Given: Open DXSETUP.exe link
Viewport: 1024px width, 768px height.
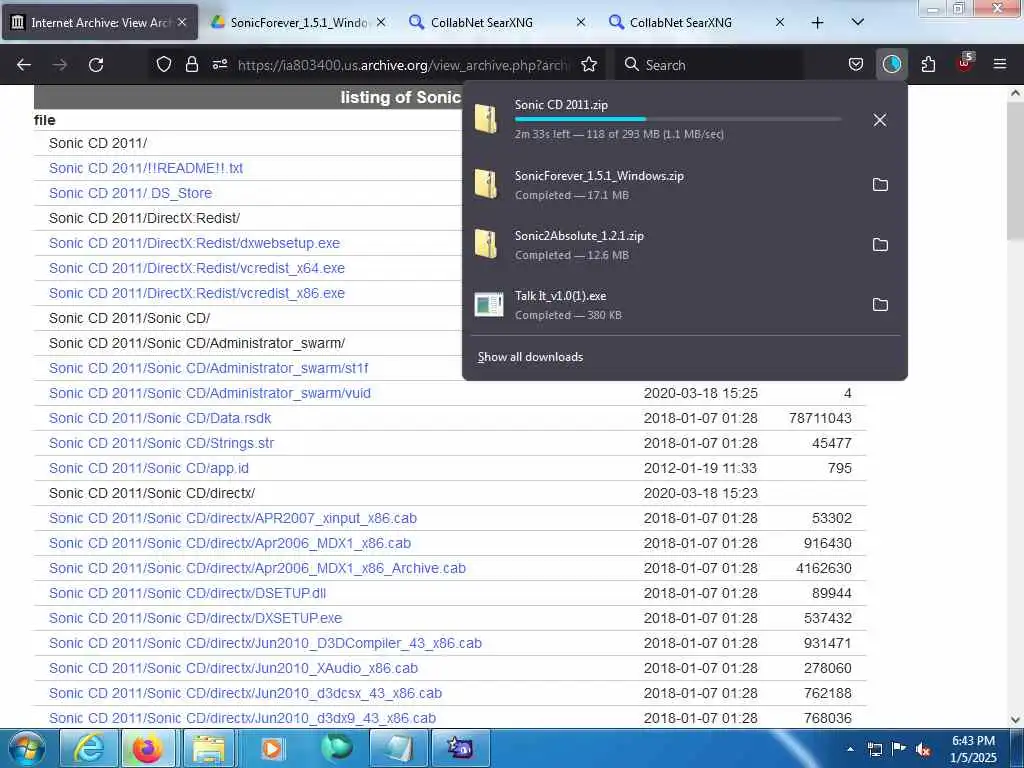Looking at the screenshot, I should pos(195,618).
